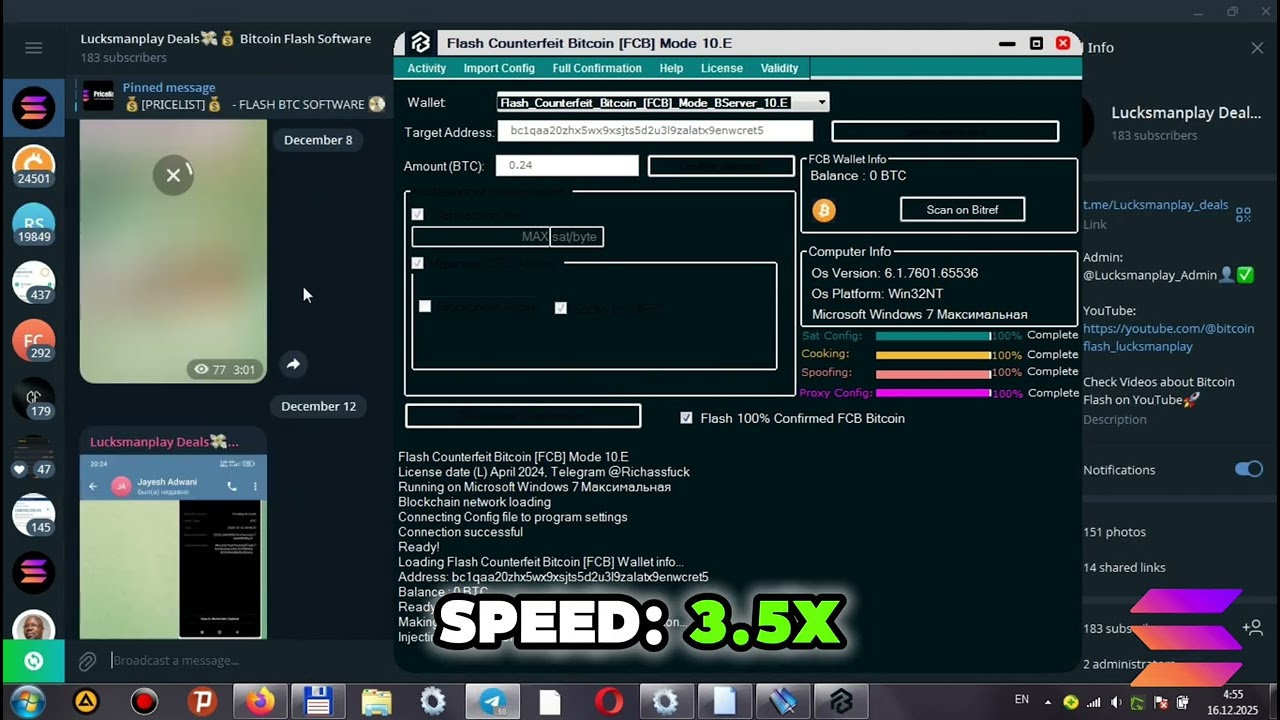This screenshot has width=1280, height=720.
Task: Click the Amount (BTC) input field
Action: (x=567, y=166)
